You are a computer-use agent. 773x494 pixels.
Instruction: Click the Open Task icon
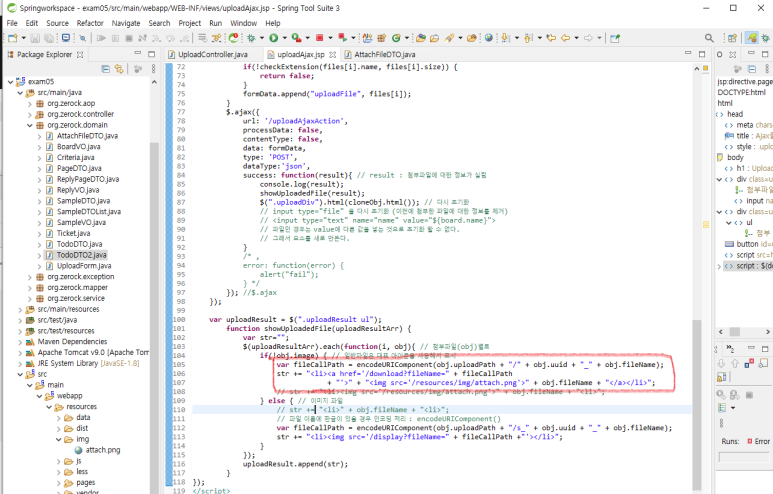(x=434, y=38)
